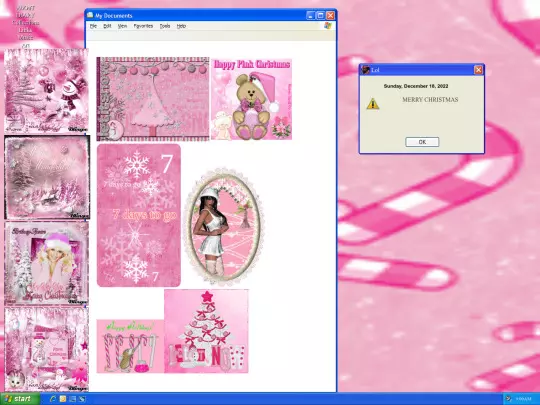540x405 pixels.
Task: Open the Start menu
Action: point(20,399)
